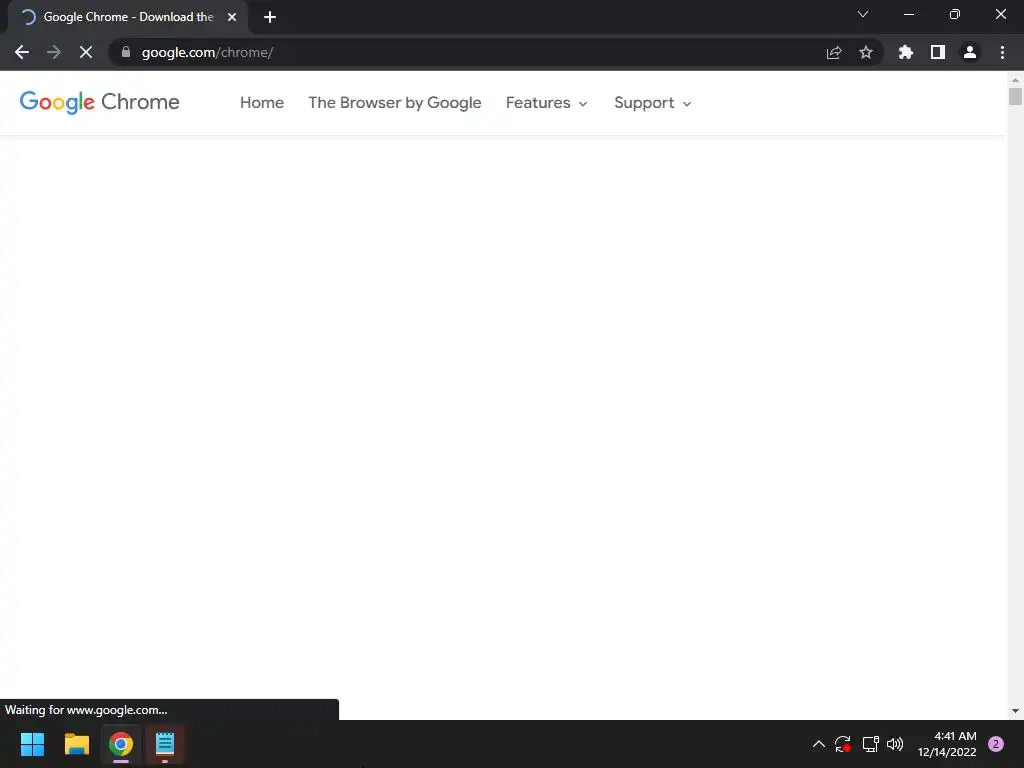Open the notepad app in taskbar
The height and width of the screenshot is (768, 1024).
pos(165,744)
